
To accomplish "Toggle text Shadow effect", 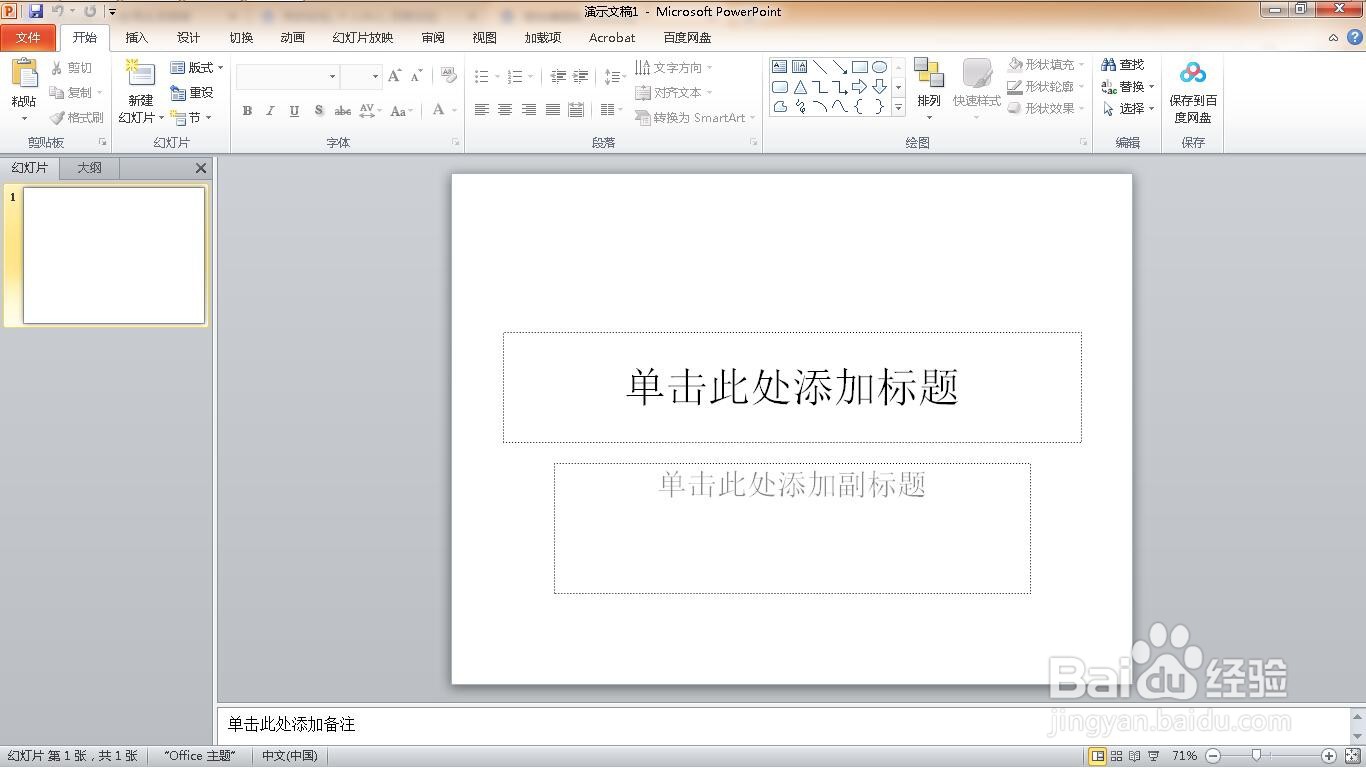I will pyautogui.click(x=318, y=111).
